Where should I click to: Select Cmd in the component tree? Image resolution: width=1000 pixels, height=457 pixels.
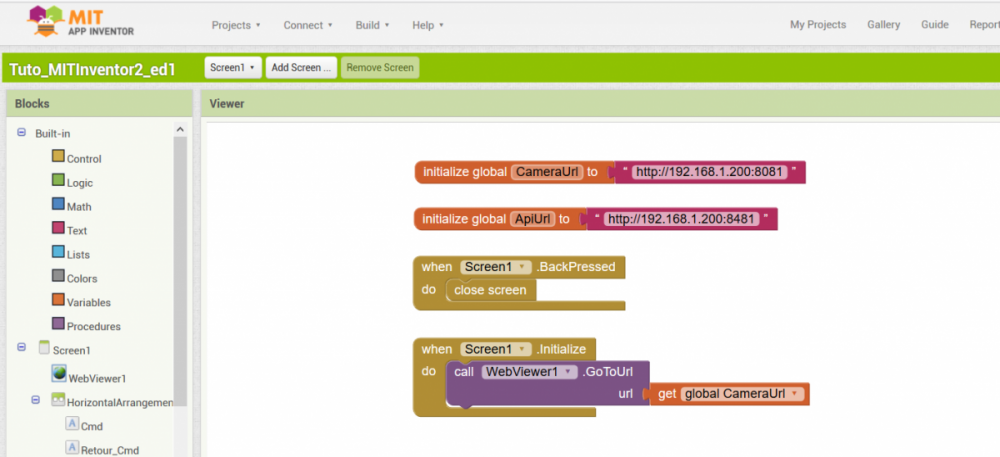click(92, 426)
